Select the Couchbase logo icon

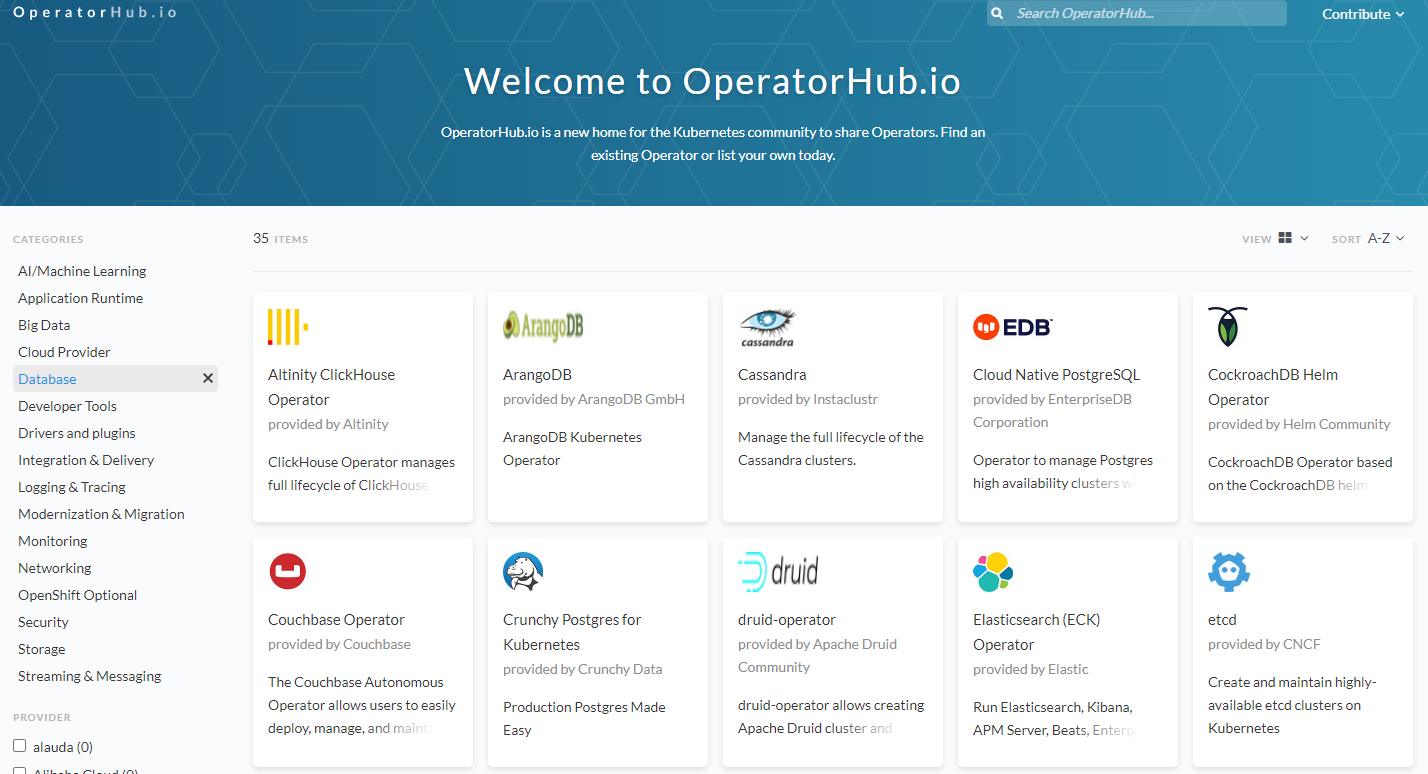click(287, 571)
